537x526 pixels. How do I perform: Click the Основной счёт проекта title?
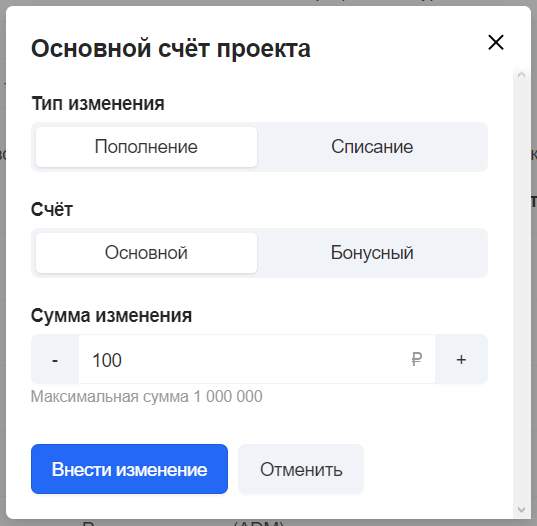pos(171,49)
